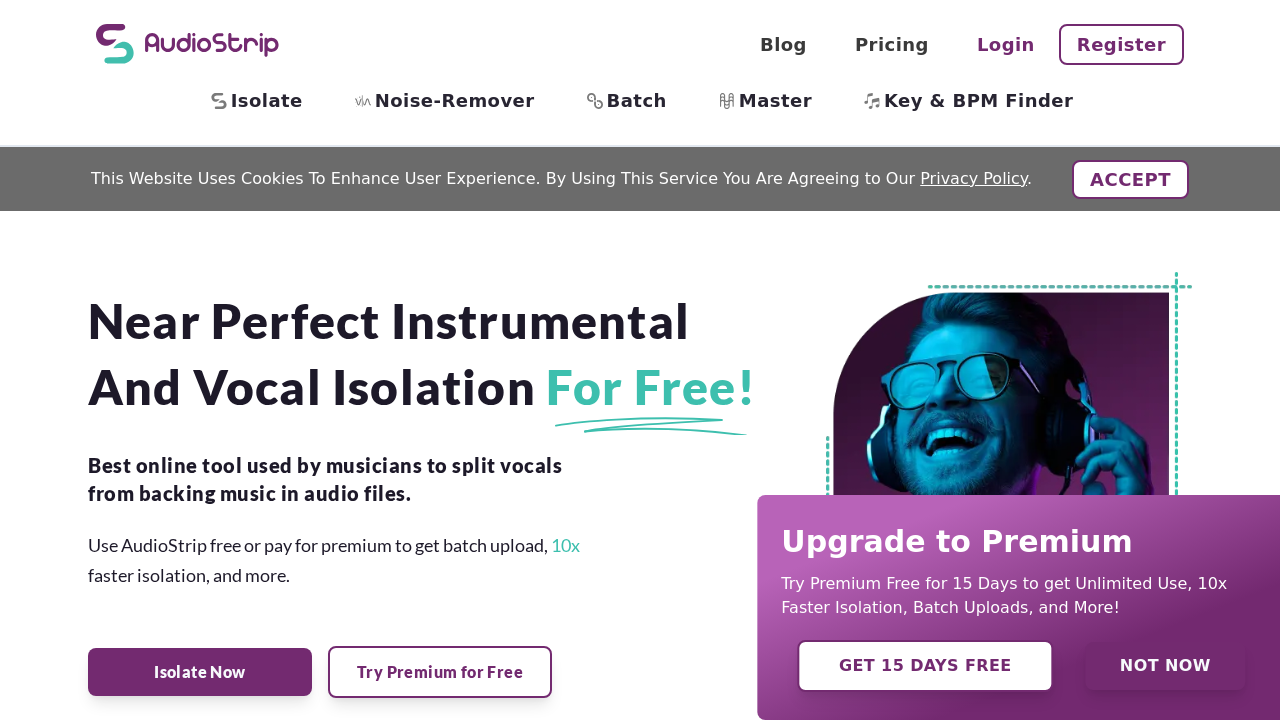Image resolution: width=1280 pixels, height=720 pixels.
Task: Open the Pricing page
Action: click(891, 45)
